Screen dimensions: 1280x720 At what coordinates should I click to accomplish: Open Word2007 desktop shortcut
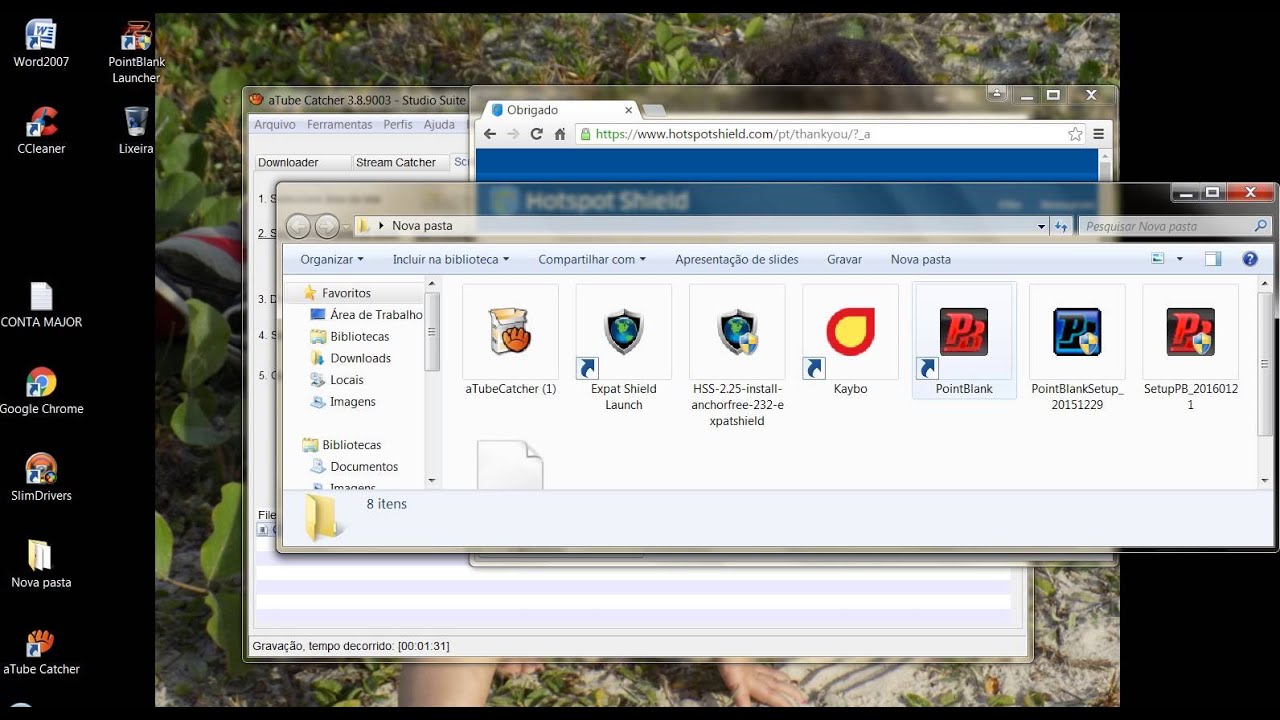click(x=41, y=44)
